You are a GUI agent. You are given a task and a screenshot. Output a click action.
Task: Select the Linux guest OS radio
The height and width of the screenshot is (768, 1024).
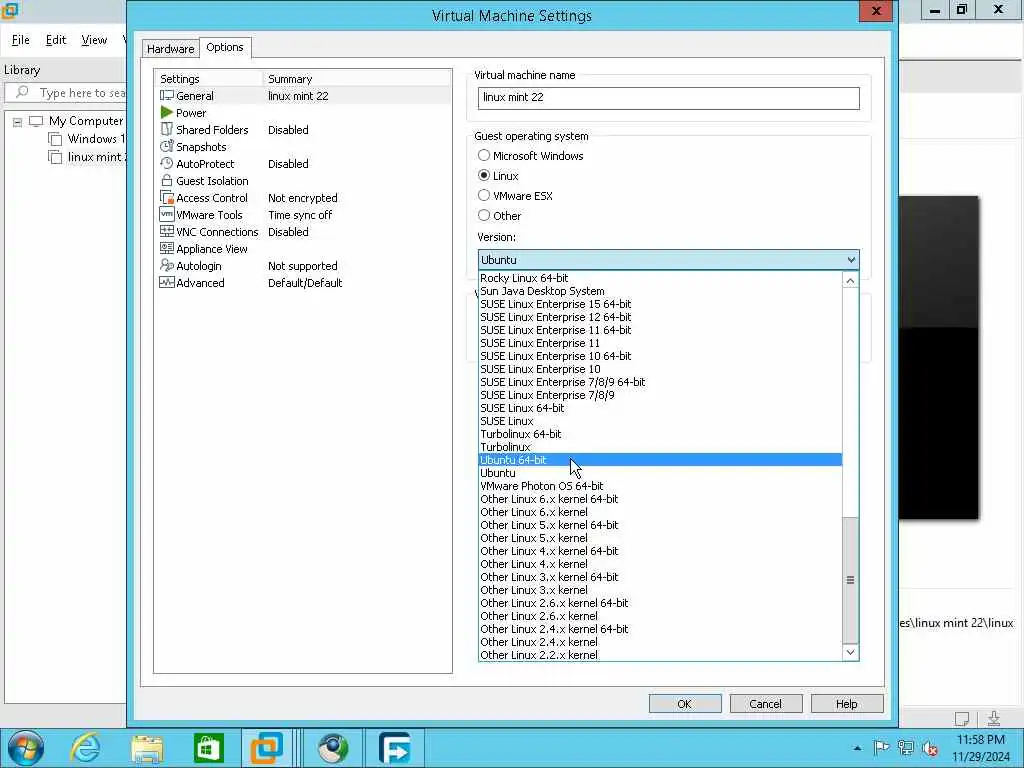tap(484, 175)
